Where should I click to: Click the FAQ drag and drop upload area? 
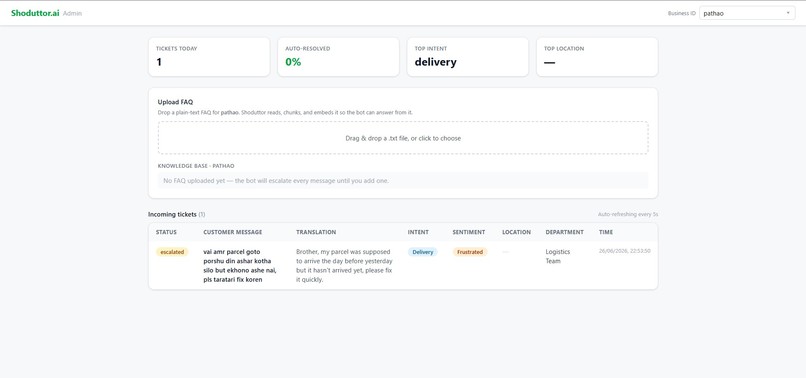(x=403, y=138)
